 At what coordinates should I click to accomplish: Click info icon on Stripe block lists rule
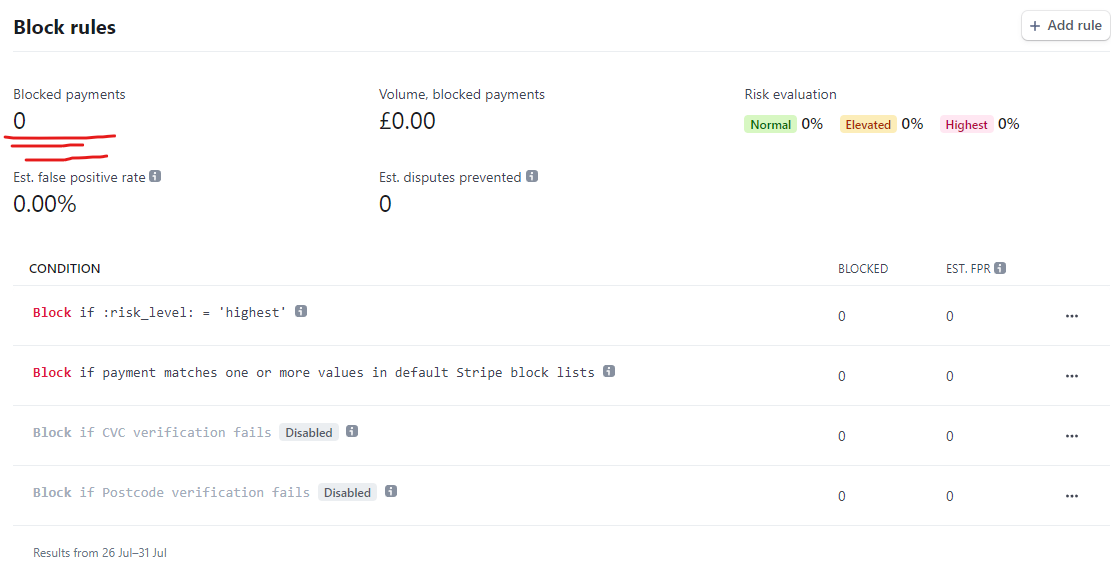(609, 371)
